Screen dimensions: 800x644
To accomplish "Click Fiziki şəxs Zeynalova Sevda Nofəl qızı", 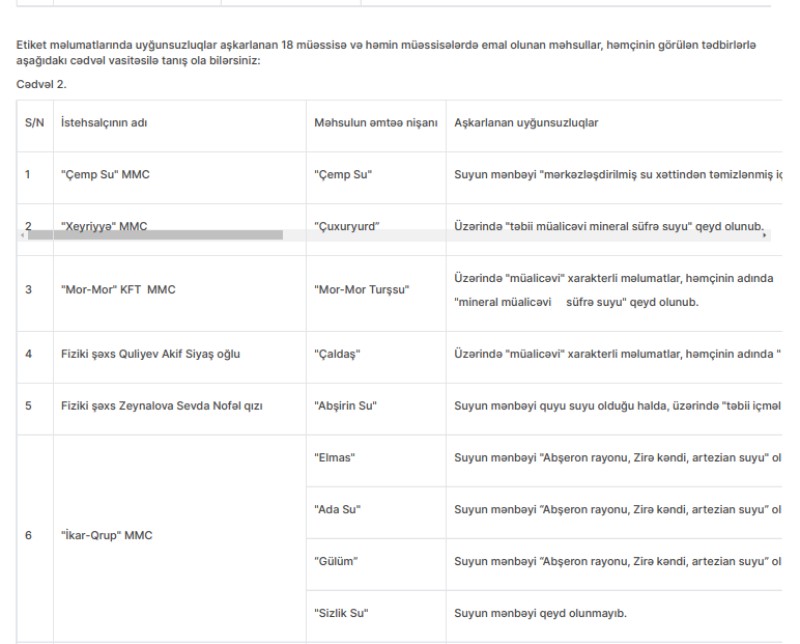I will 160,405.
